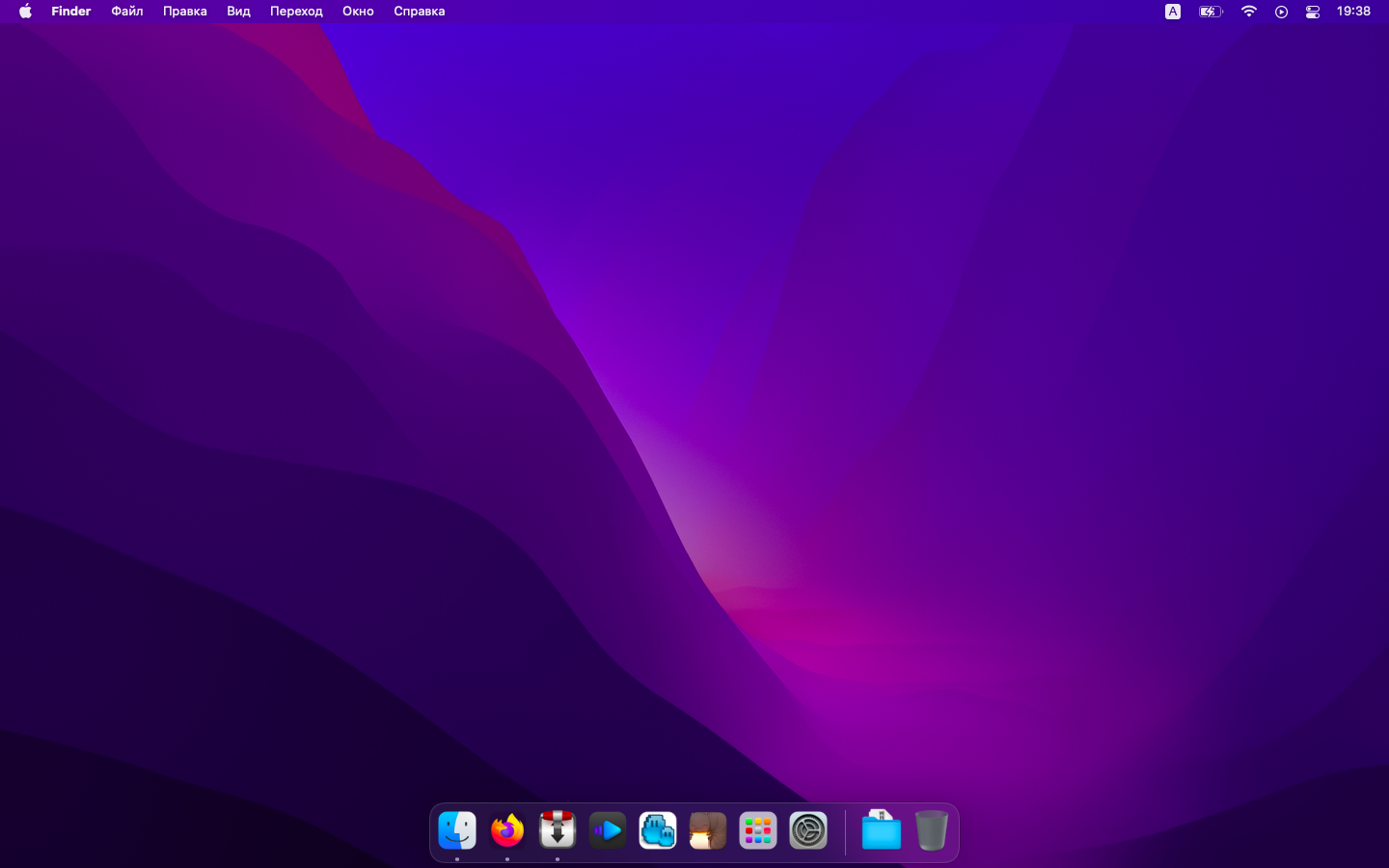Open the Control Center toggles icon
Image resolution: width=1389 pixels, height=868 pixels.
click(1313, 12)
